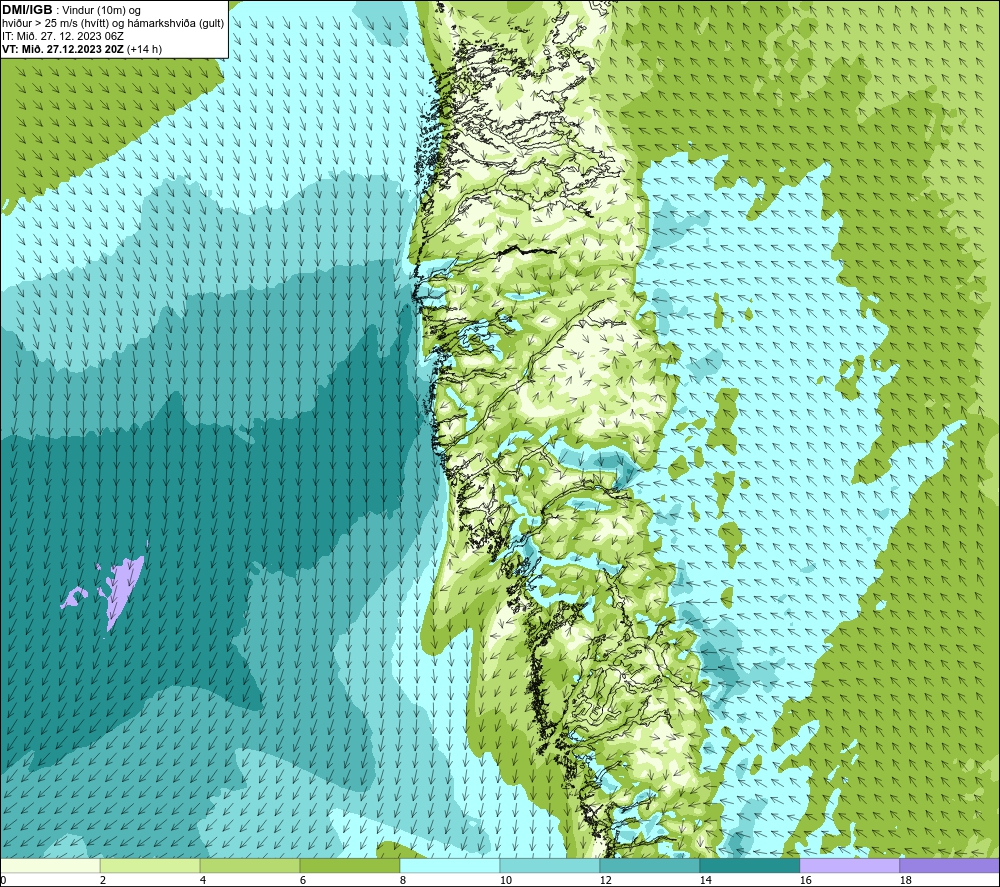Click the above 18 m/s purple legend swatch
The height and width of the screenshot is (887, 1000).
tap(949, 865)
